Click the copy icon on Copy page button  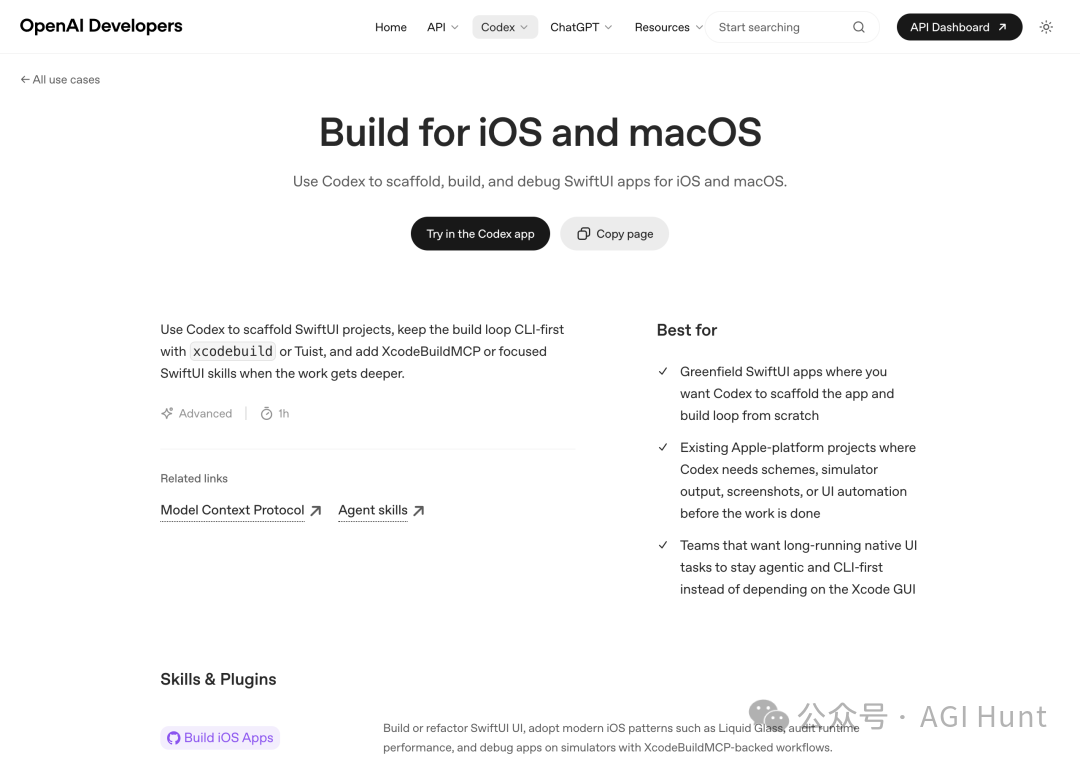tap(583, 233)
